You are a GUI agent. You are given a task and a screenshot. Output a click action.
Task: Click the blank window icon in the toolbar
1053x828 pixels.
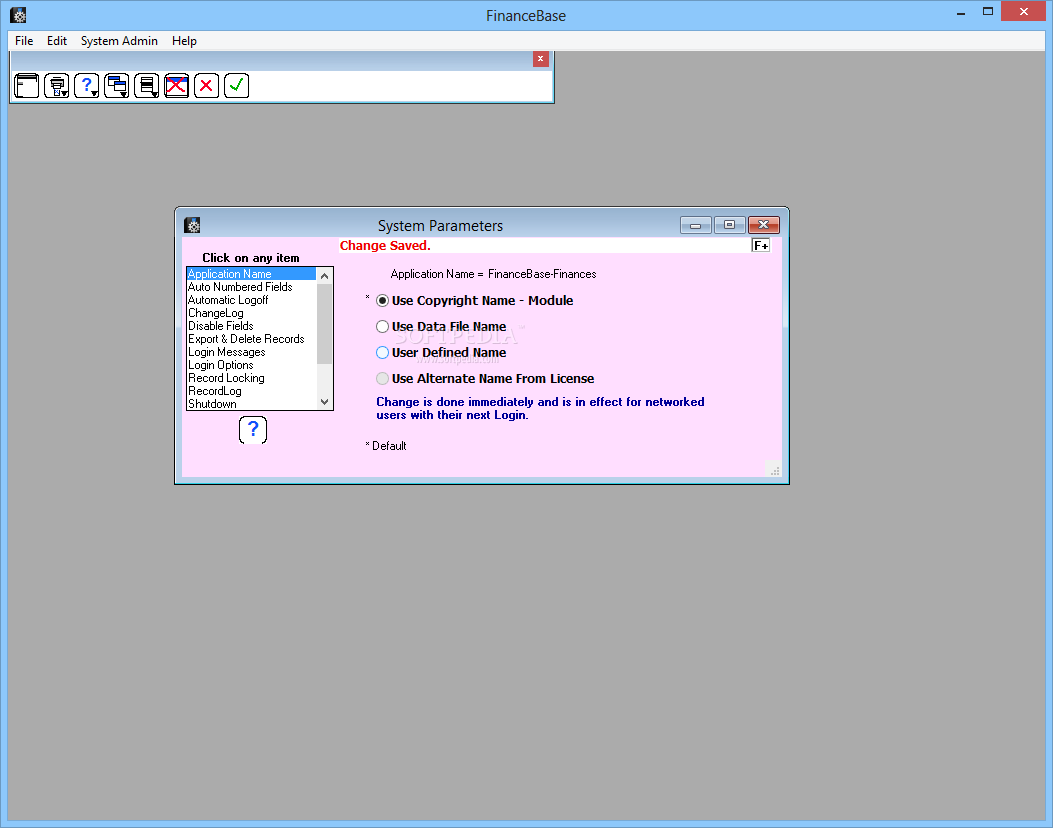[26, 86]
